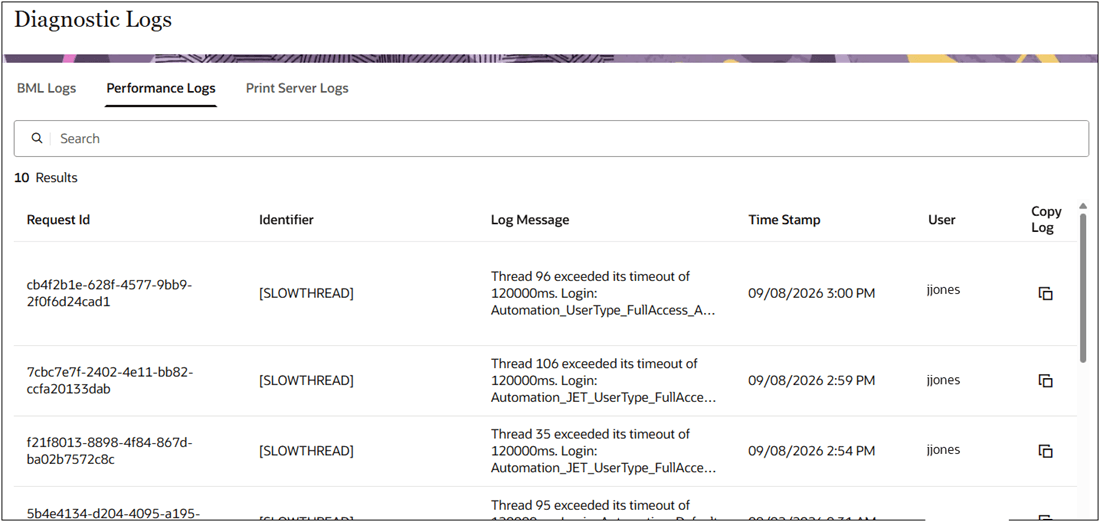
Task: Click [SLOWTHREAD] identifier in Thread 96 row
Action: (x=307, y=294)
